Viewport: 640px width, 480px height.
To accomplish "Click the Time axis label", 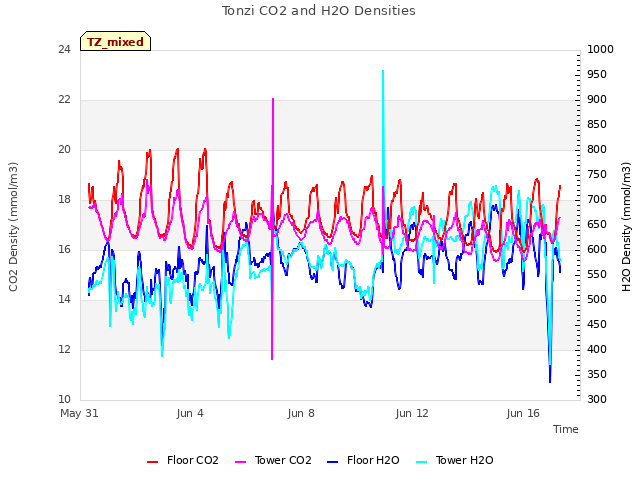I will coord(566,429).
